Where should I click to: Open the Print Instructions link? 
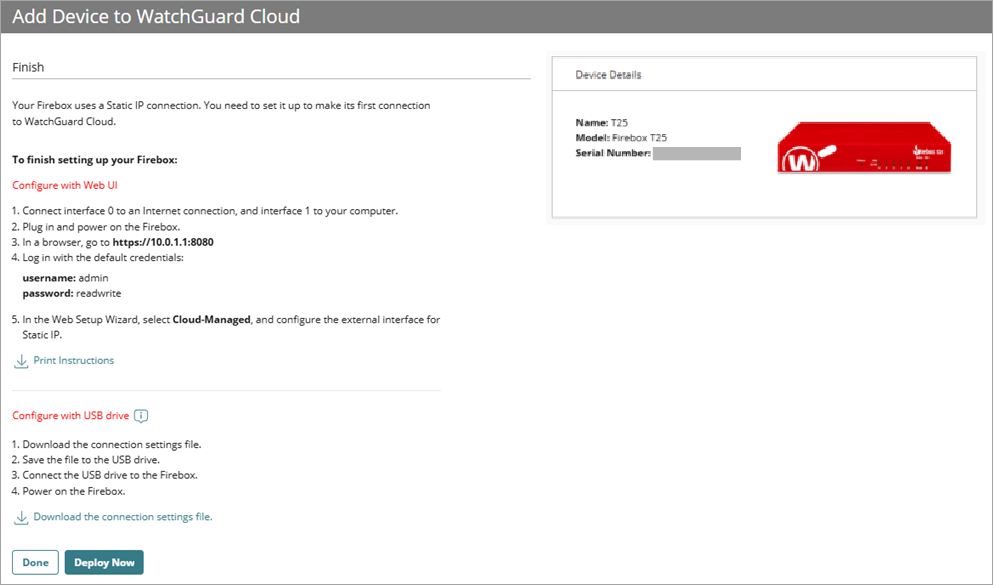[73, 360]
